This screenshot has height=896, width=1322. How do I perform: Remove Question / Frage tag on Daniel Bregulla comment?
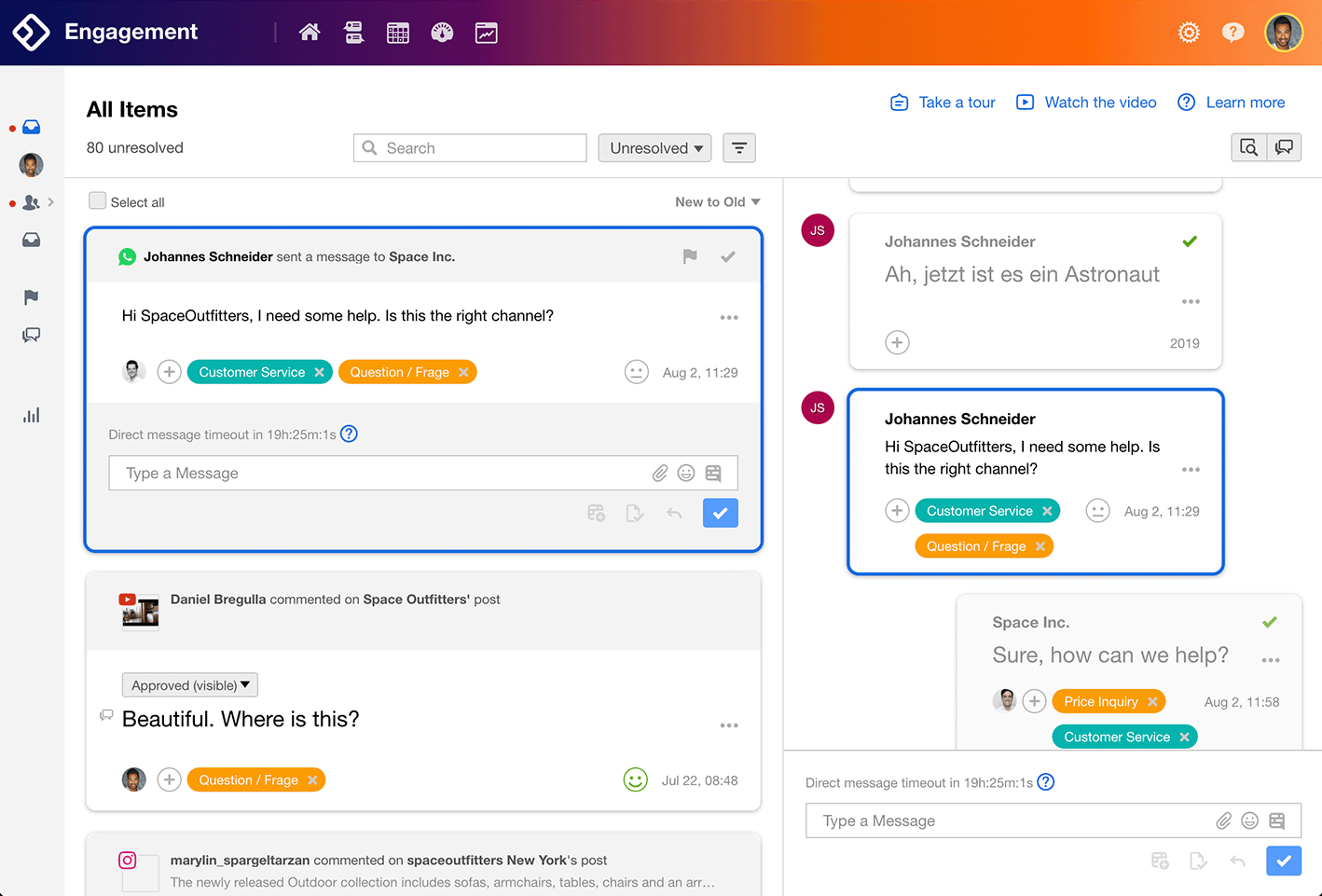click(312, 780)
